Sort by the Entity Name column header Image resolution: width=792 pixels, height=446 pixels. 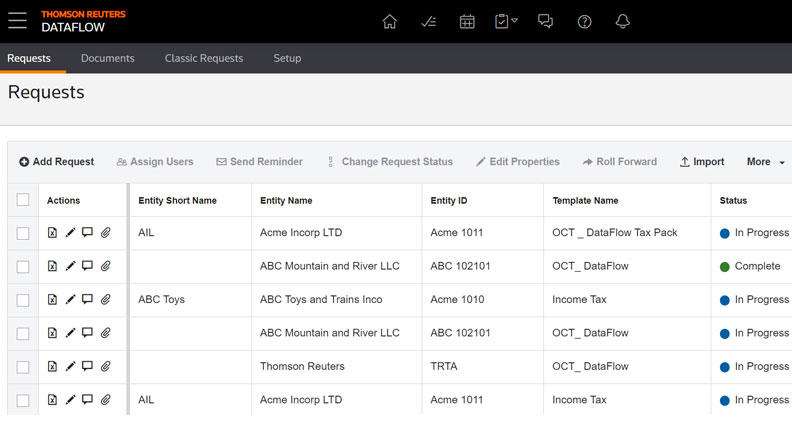coord(286,201)
